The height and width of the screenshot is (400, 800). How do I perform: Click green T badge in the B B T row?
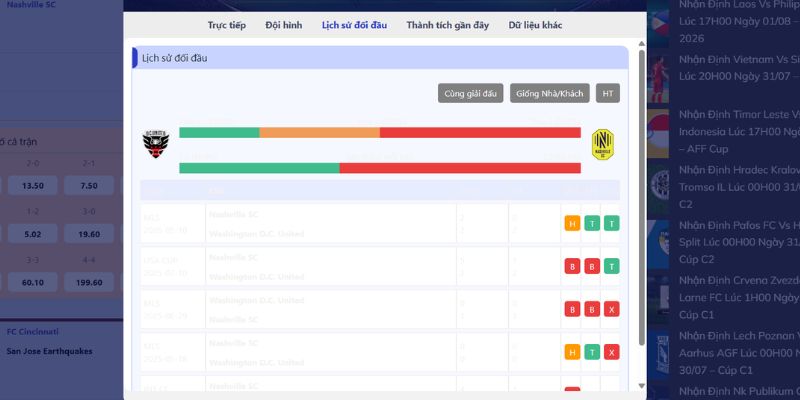(x=612, y=266)
